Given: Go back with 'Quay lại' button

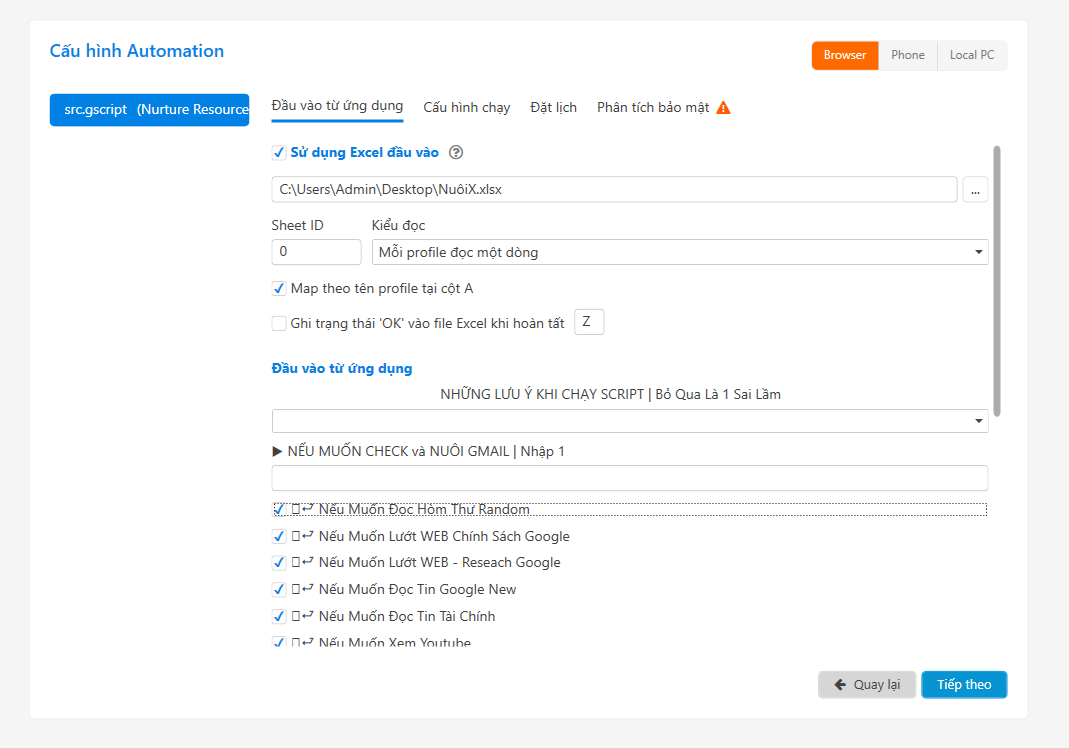Looking at the screenshot, I should (x=866, y=684).
